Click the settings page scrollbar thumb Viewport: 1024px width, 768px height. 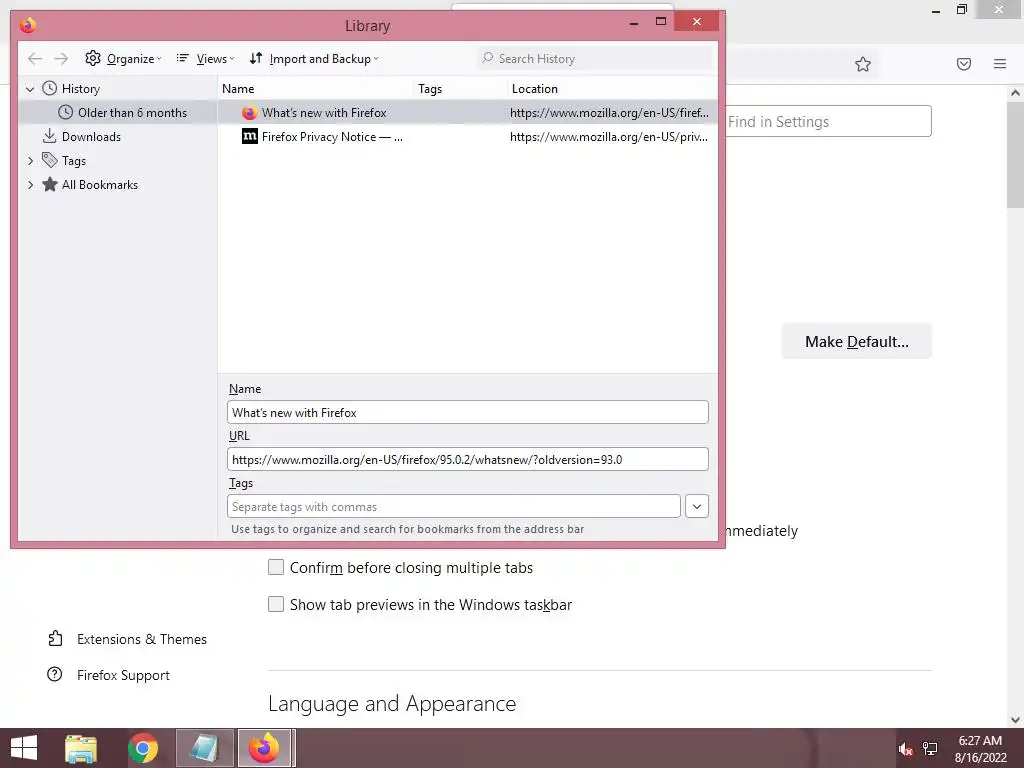1016,155
